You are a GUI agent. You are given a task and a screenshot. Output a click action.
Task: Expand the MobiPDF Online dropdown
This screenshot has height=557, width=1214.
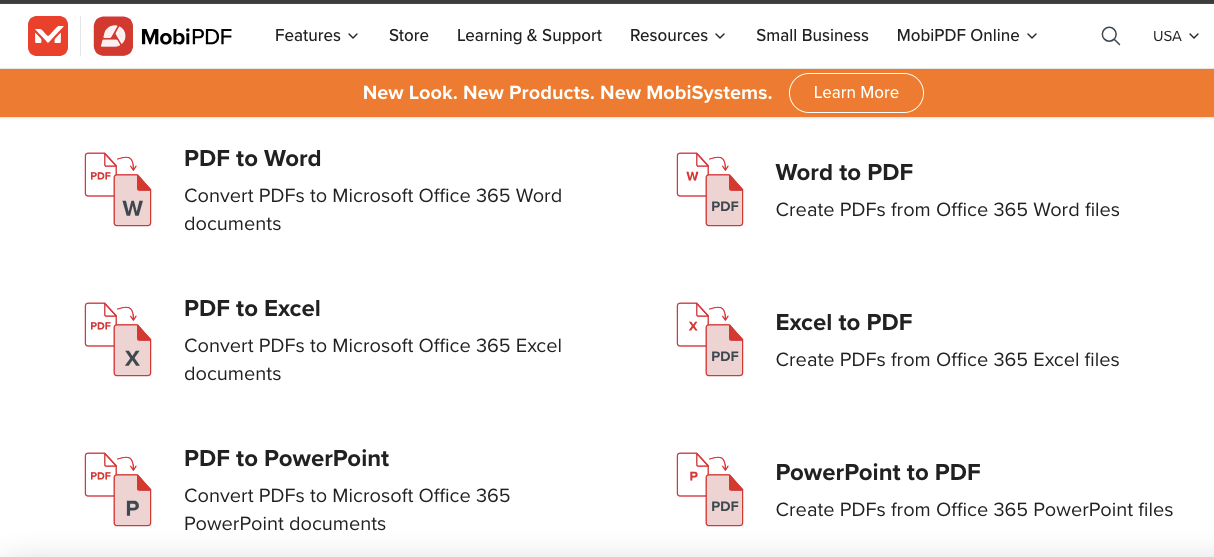966,36
